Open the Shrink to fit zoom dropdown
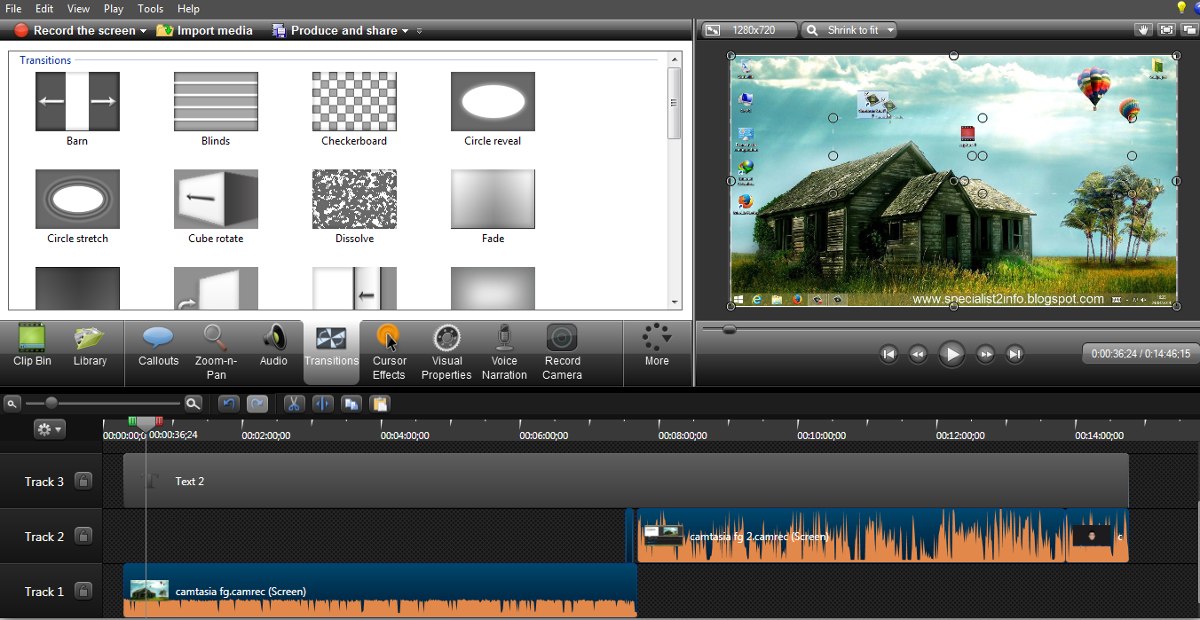The height and width of the screenshot is (620, 1200). click(x=849, y=30)
